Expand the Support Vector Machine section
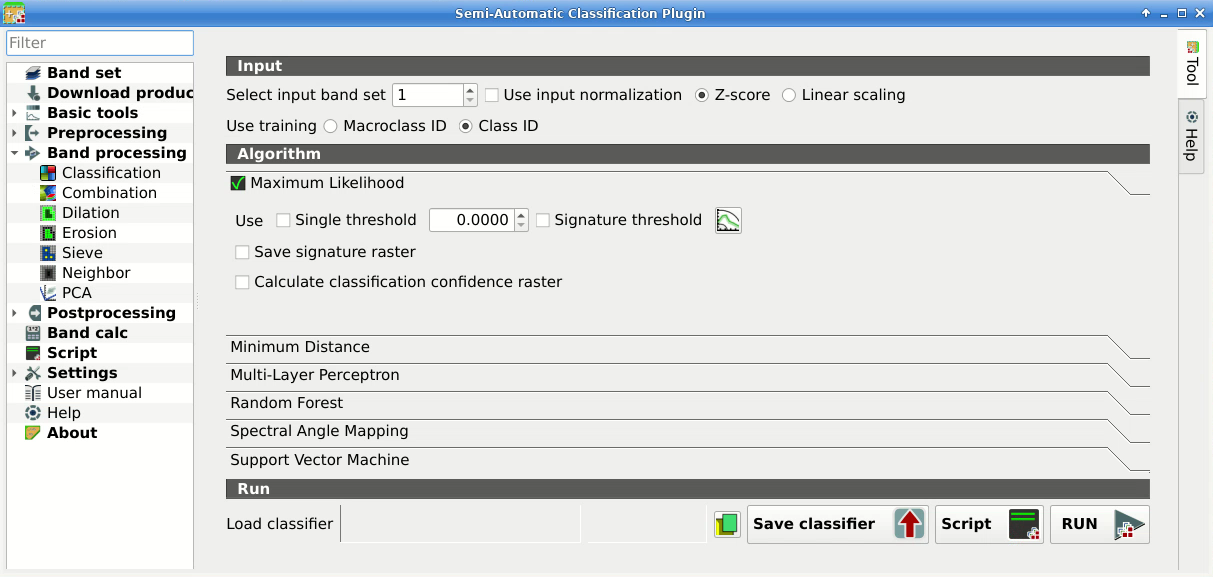 coord(688,460)
